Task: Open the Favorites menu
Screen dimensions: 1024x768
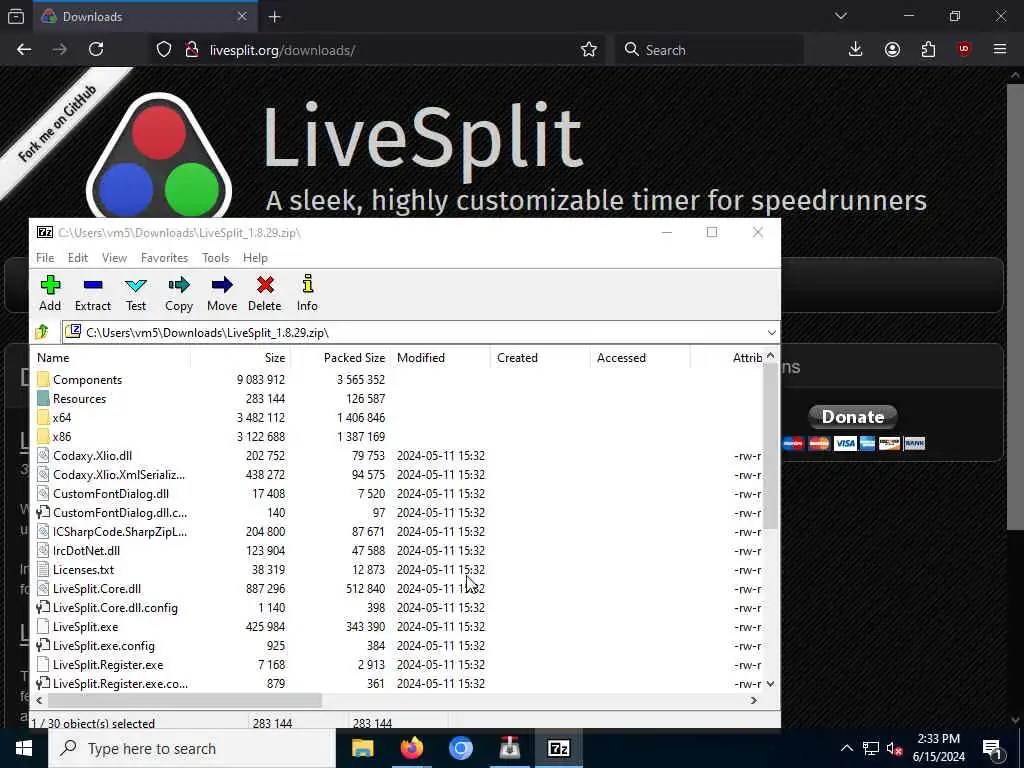Action: click(x=165, y=258)
